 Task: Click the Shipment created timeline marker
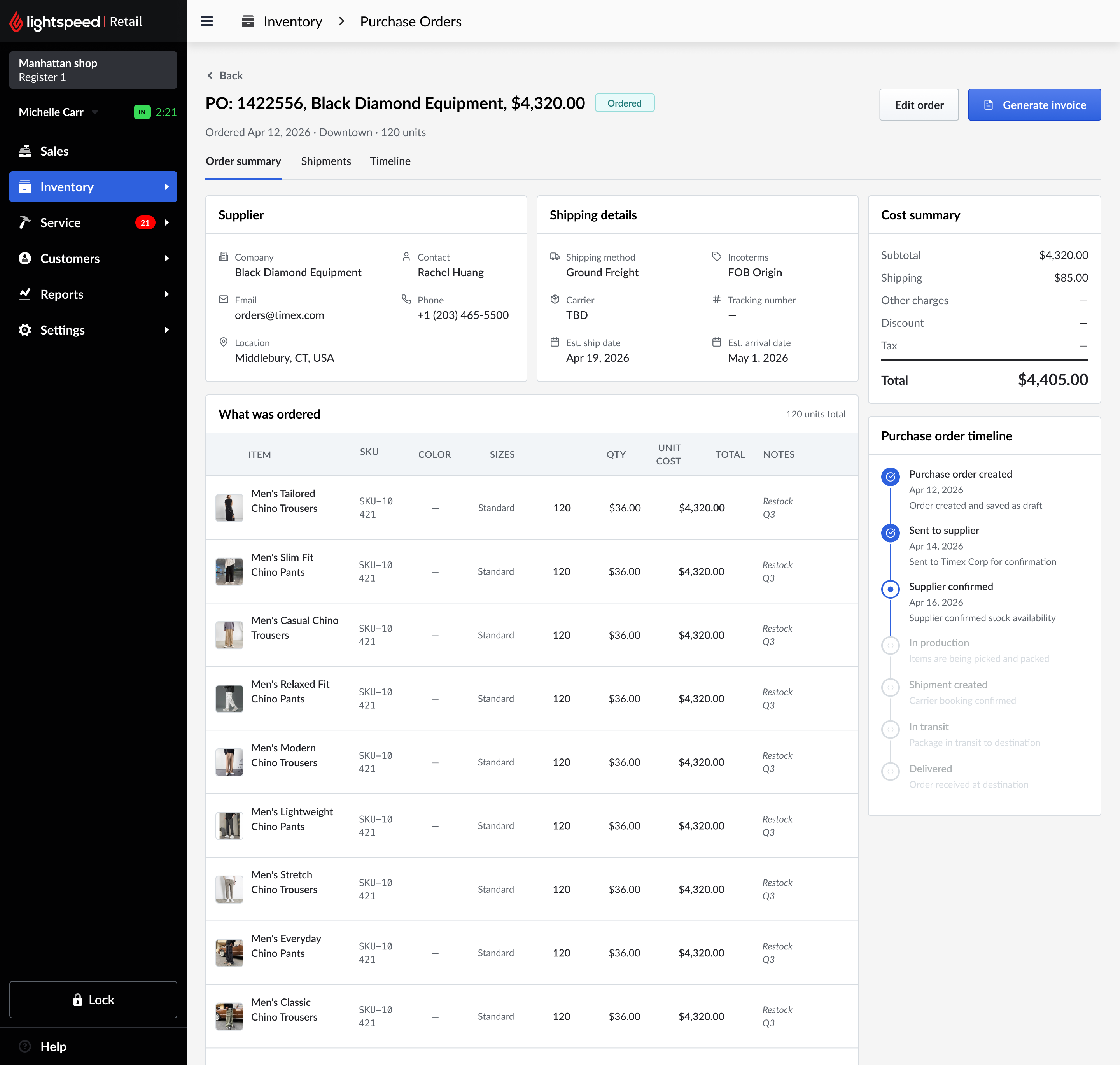tap(890, 687)
